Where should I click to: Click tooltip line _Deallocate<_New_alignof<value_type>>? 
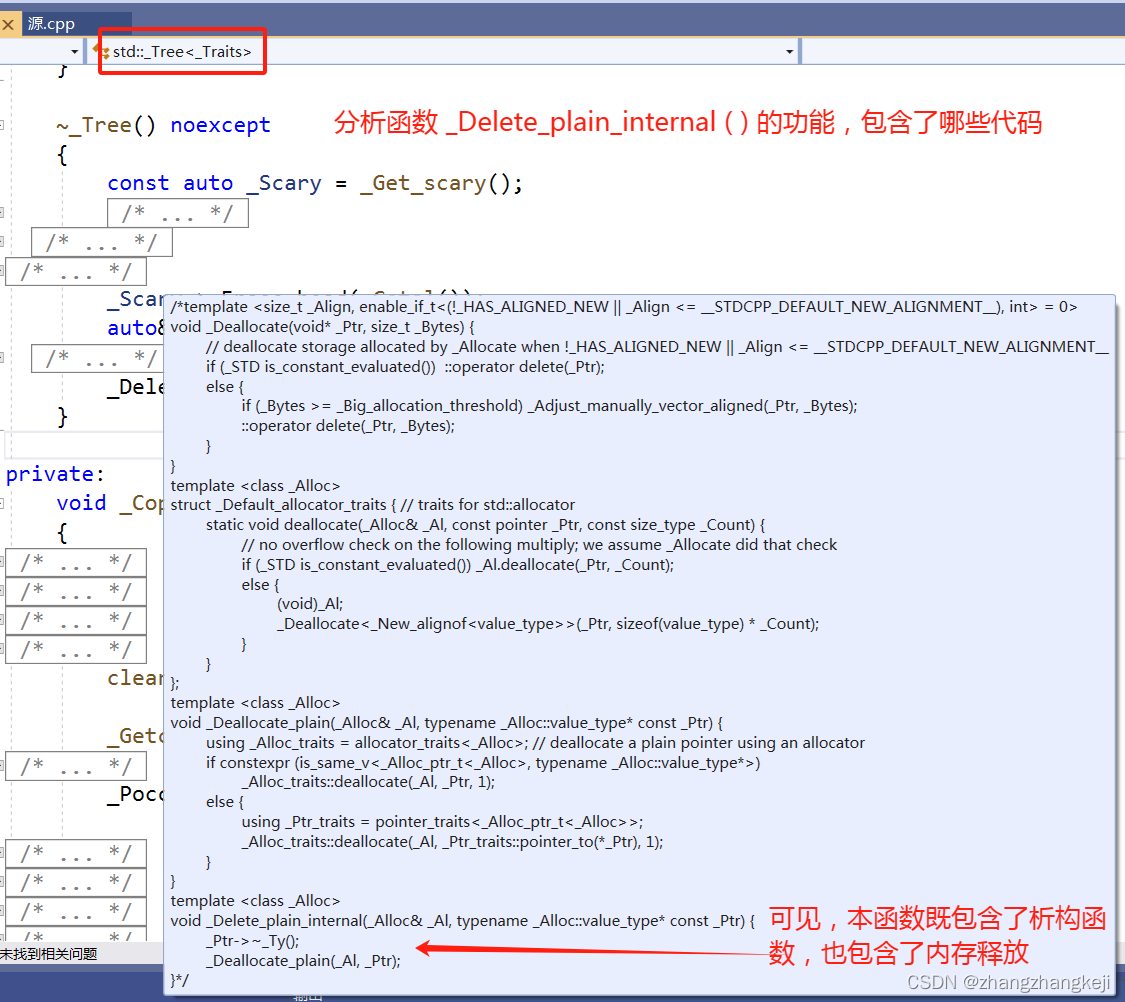pyautogui.click(x=547, y=624)
